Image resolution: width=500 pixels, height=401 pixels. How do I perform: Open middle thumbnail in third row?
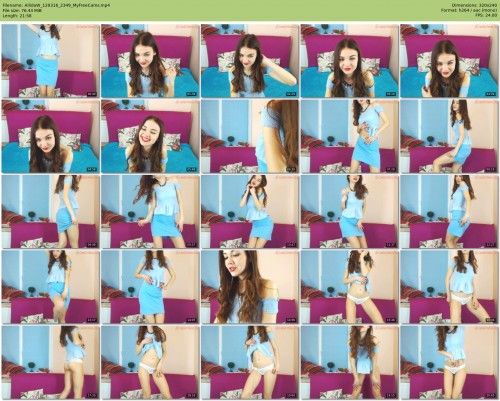tap(250, 212)
